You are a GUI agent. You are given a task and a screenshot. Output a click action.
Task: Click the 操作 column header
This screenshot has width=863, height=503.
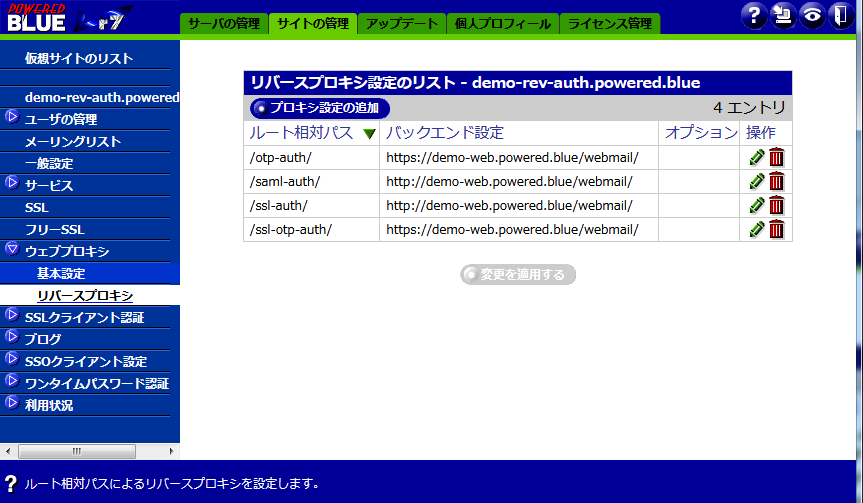[x=761, y=133]
